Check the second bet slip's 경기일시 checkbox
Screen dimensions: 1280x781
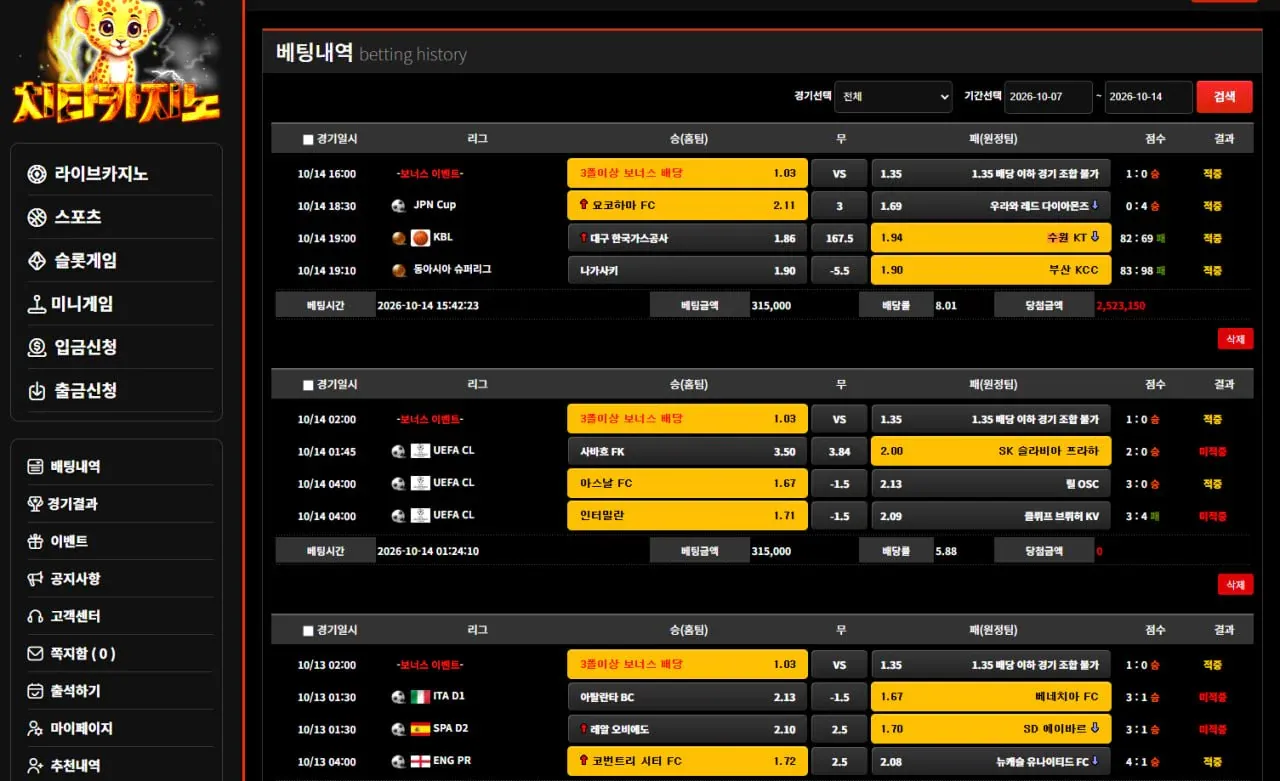308,385
